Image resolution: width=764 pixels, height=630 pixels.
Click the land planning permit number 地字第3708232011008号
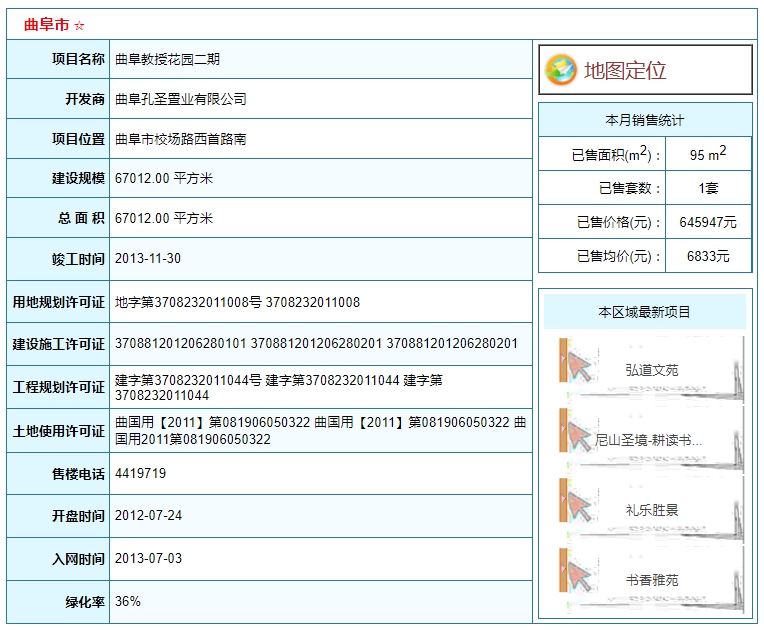pos(188,303)
